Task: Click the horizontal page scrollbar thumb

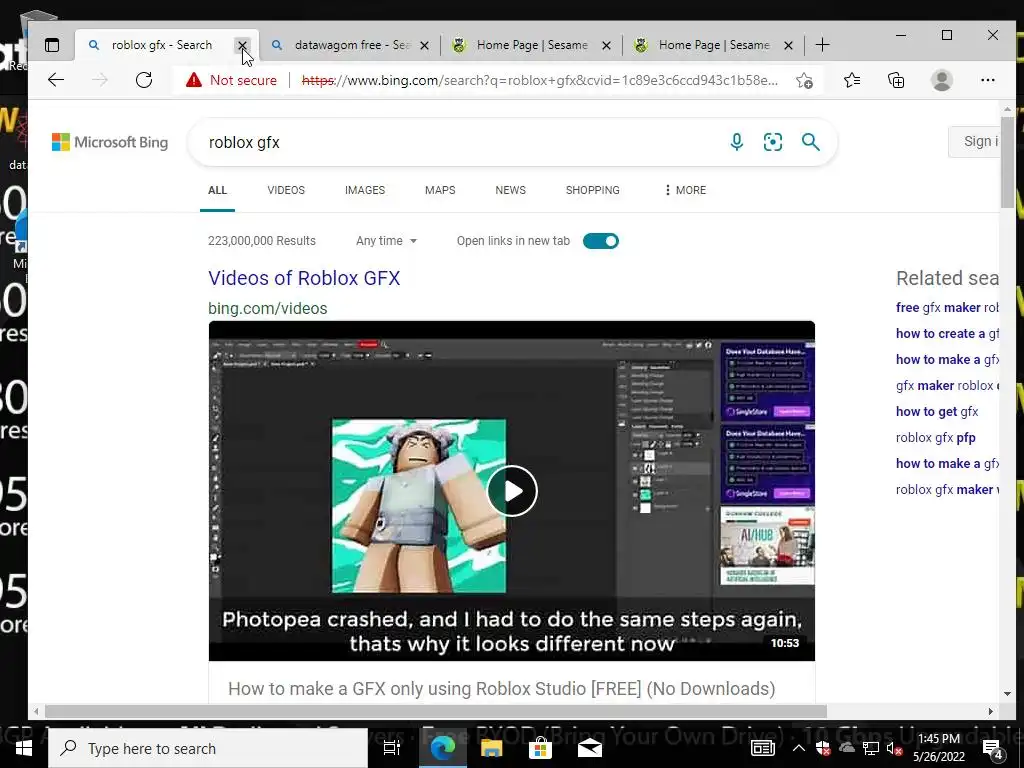Action: coord(436,711)
